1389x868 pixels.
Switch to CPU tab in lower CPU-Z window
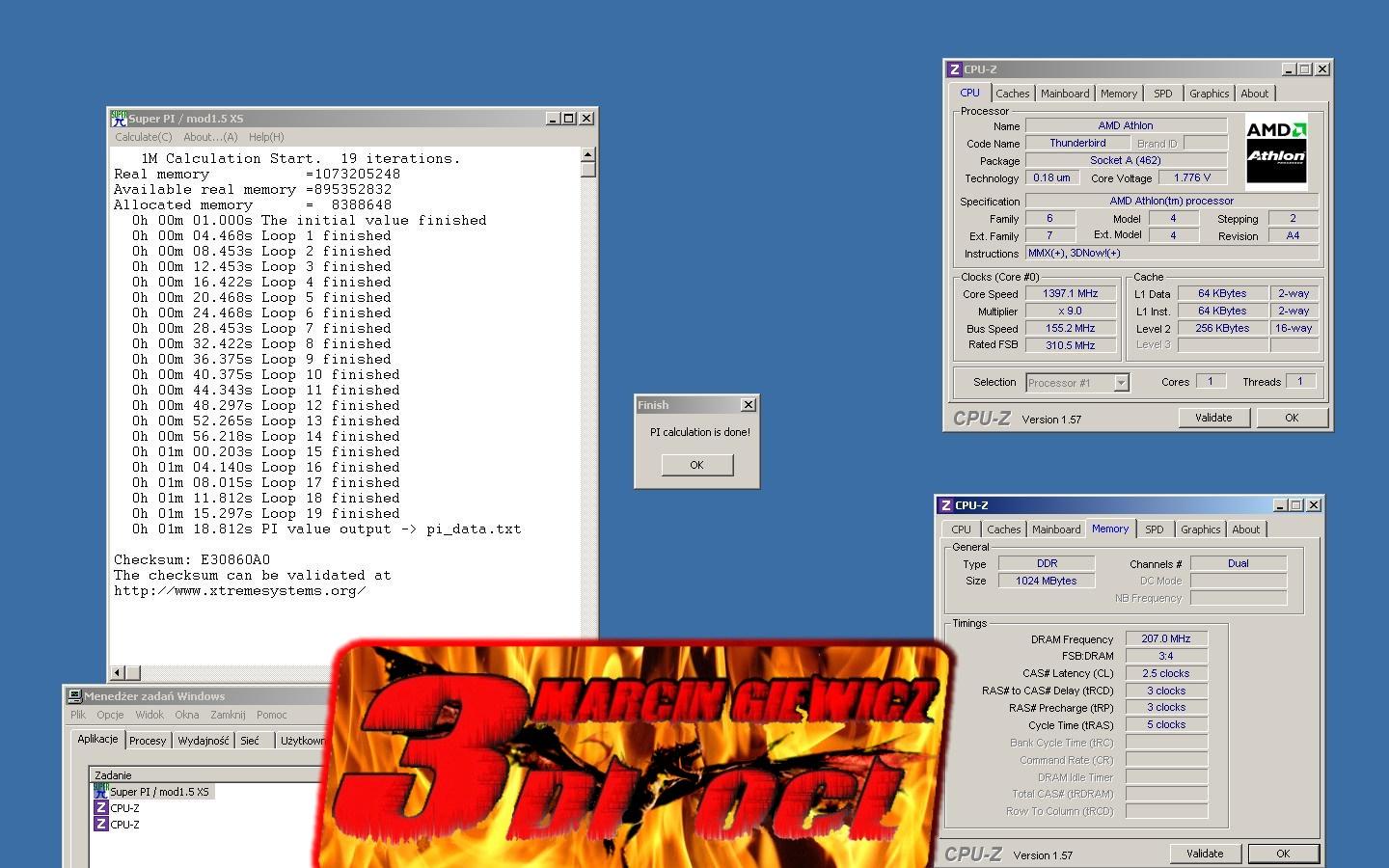[x=961, y=529]
